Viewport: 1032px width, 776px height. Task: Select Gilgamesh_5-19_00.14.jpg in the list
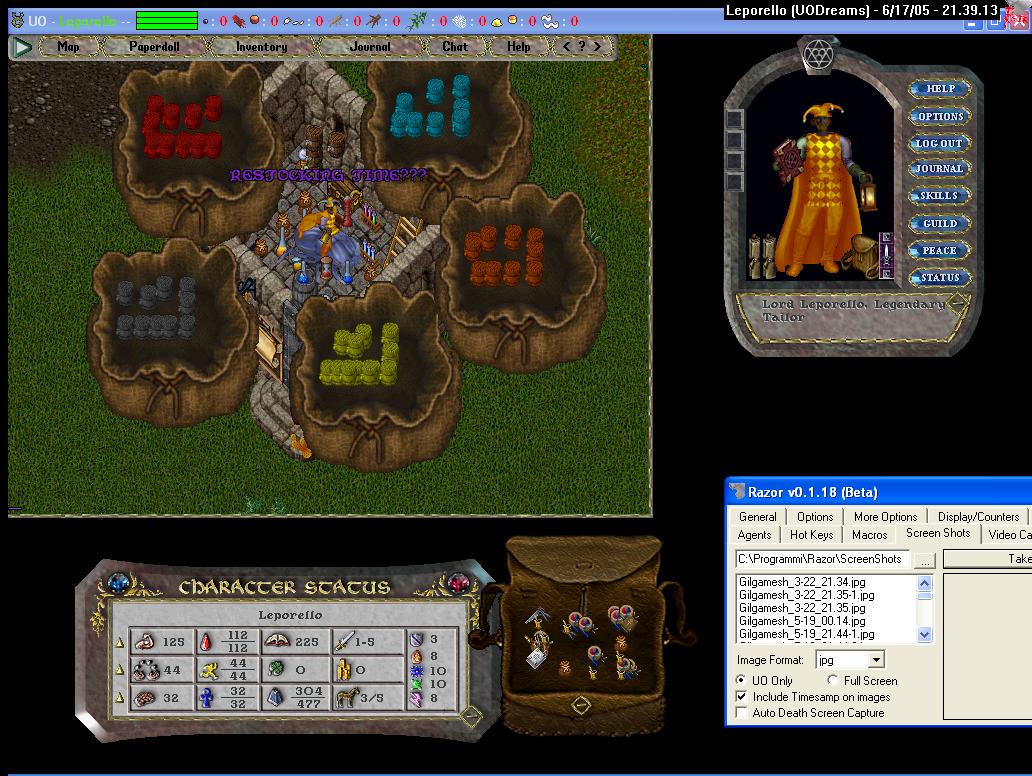coord(802,621)
